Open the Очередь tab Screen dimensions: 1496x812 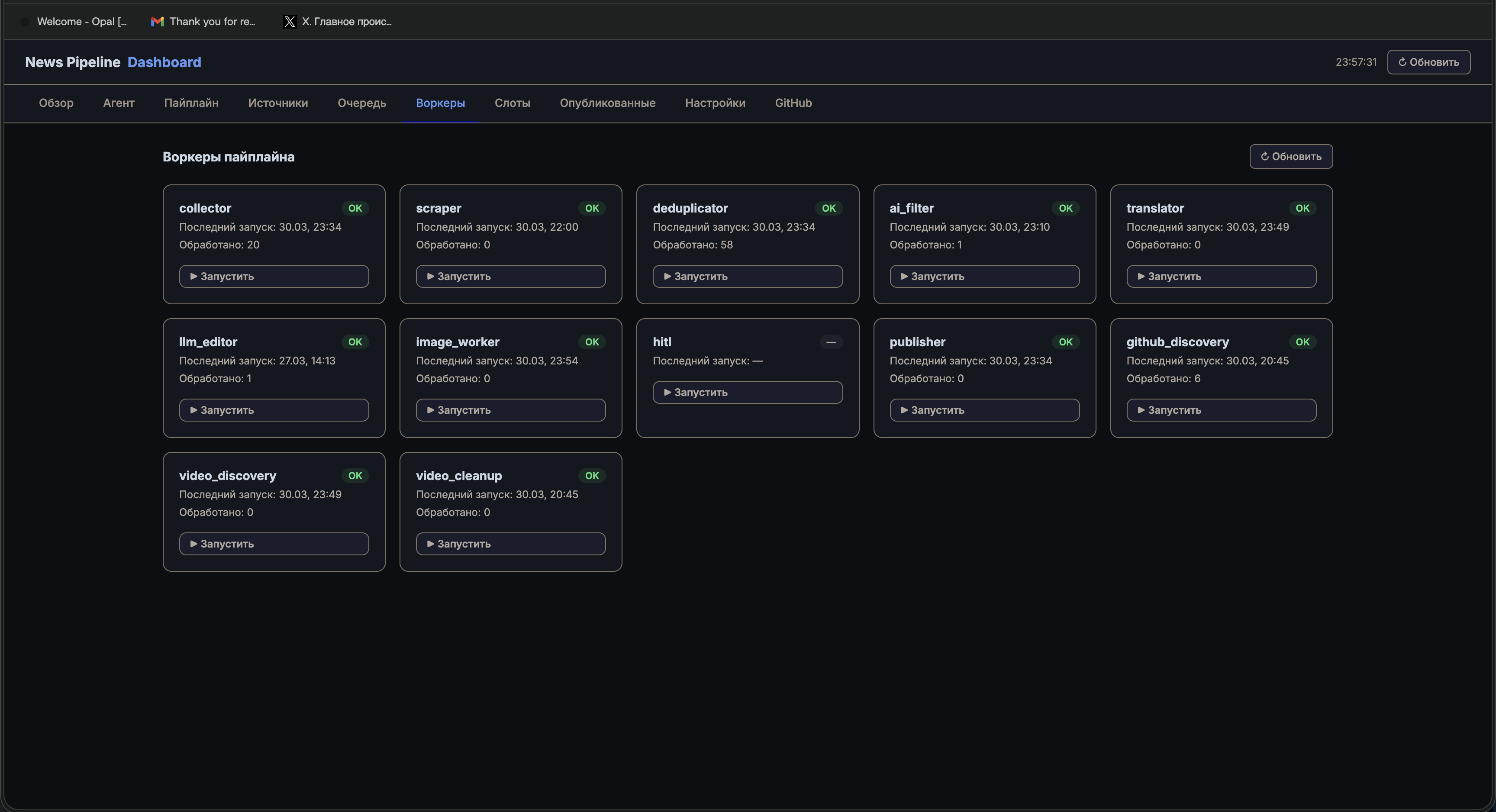tap(362, 103)
